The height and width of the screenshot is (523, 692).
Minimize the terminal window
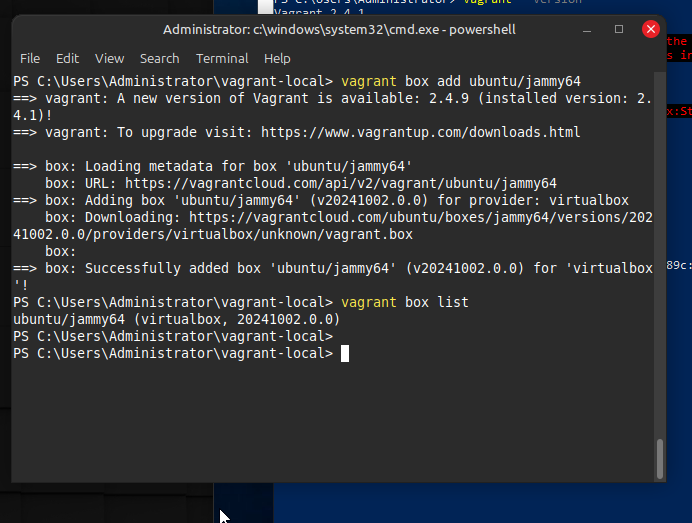point(589,30)
